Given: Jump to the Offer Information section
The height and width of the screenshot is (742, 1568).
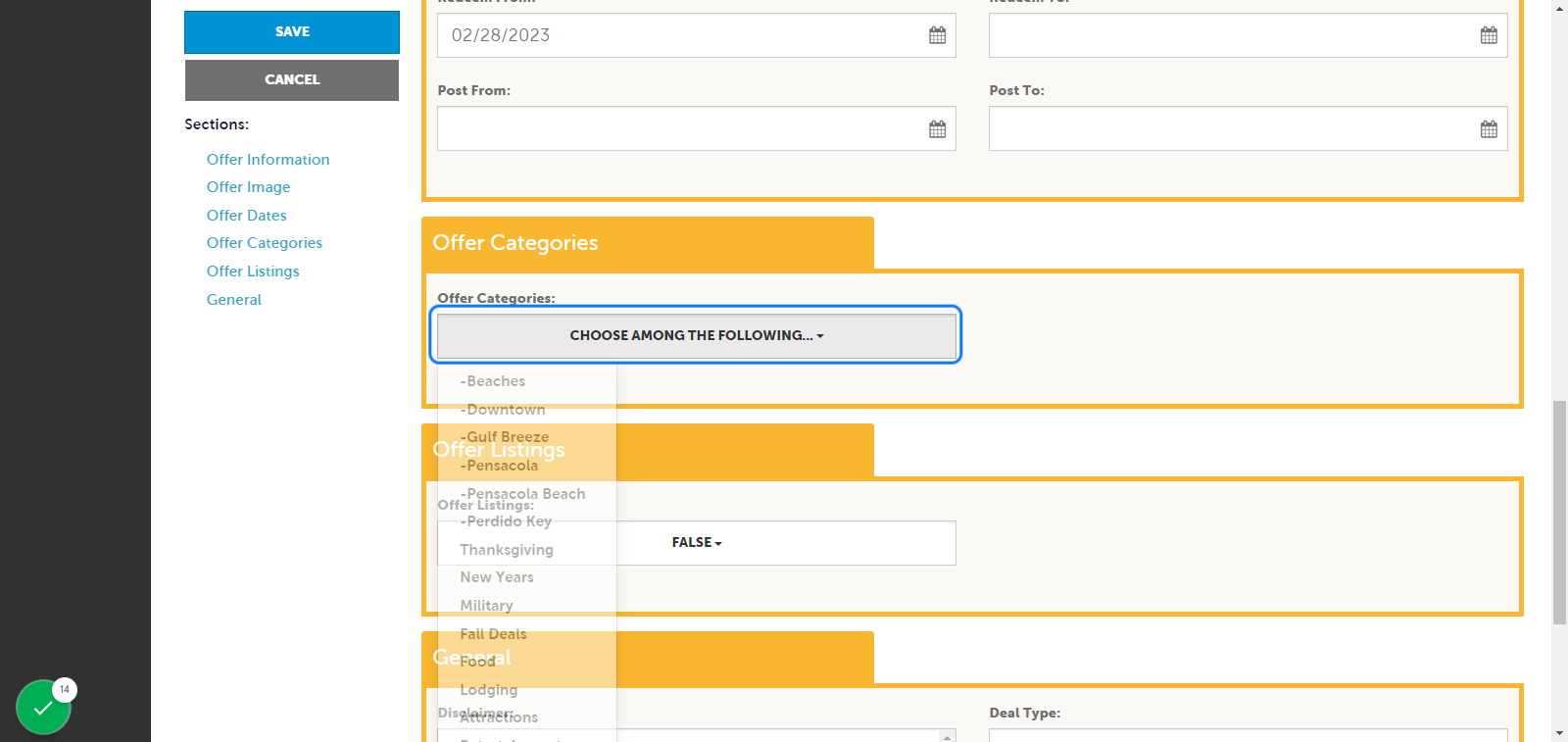Looking at the screenshot, I should click(x=268, y=160).
